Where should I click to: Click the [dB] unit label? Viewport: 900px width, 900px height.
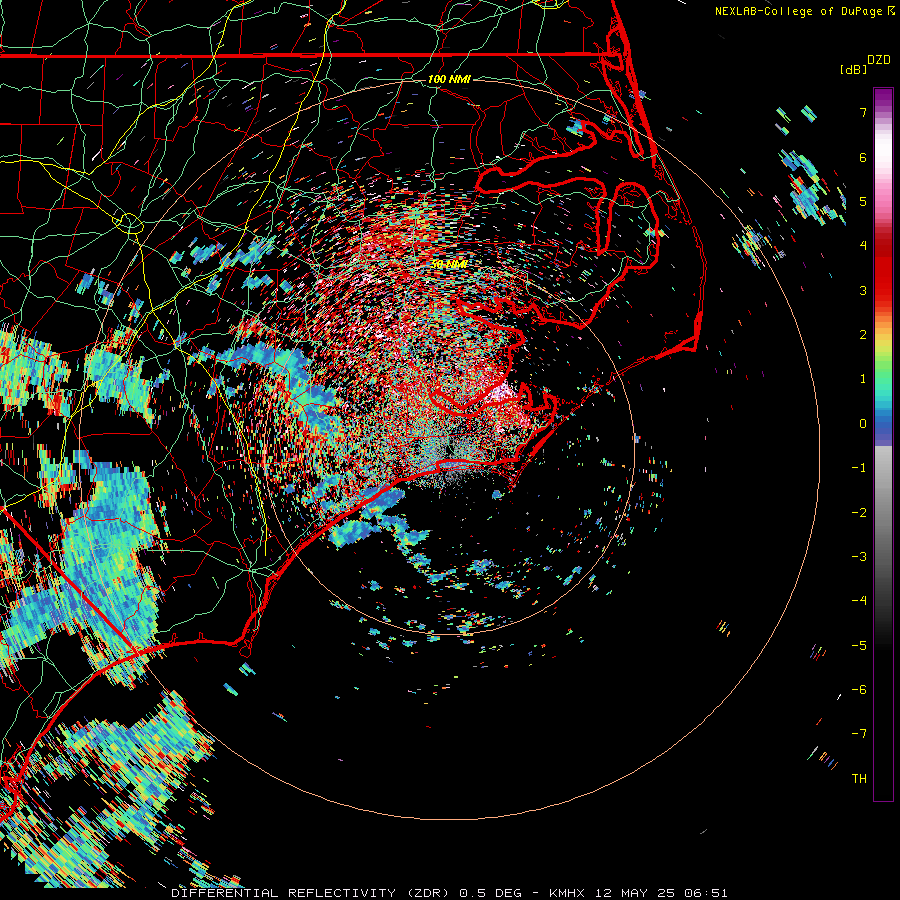coord(853,69)
